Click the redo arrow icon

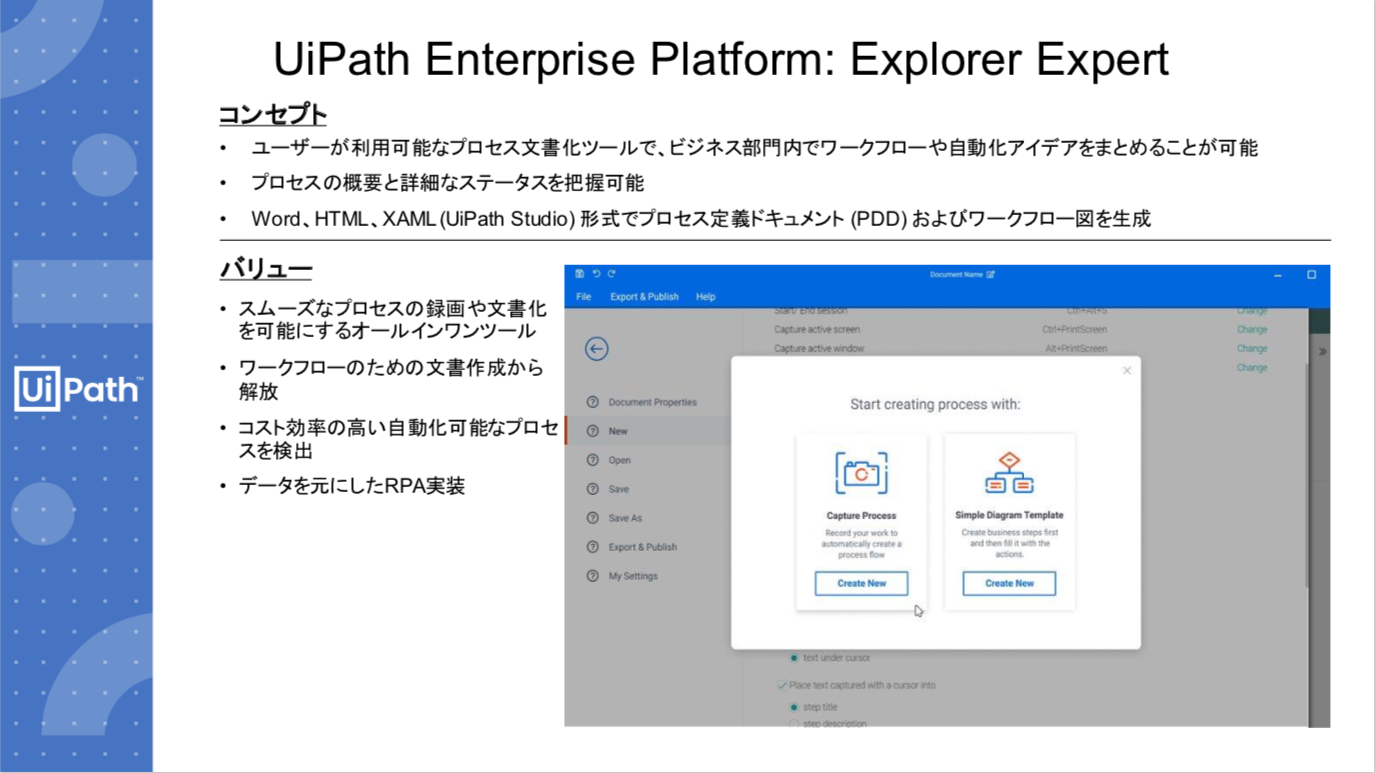pyautogui.click(x=611, y=274)
